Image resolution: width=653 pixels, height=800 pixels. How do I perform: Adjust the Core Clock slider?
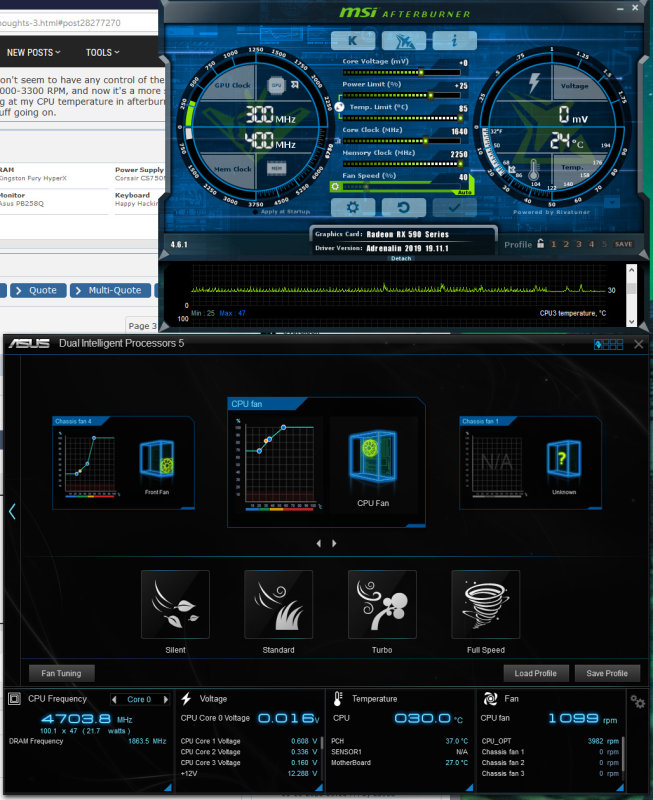tap(402, 141)
